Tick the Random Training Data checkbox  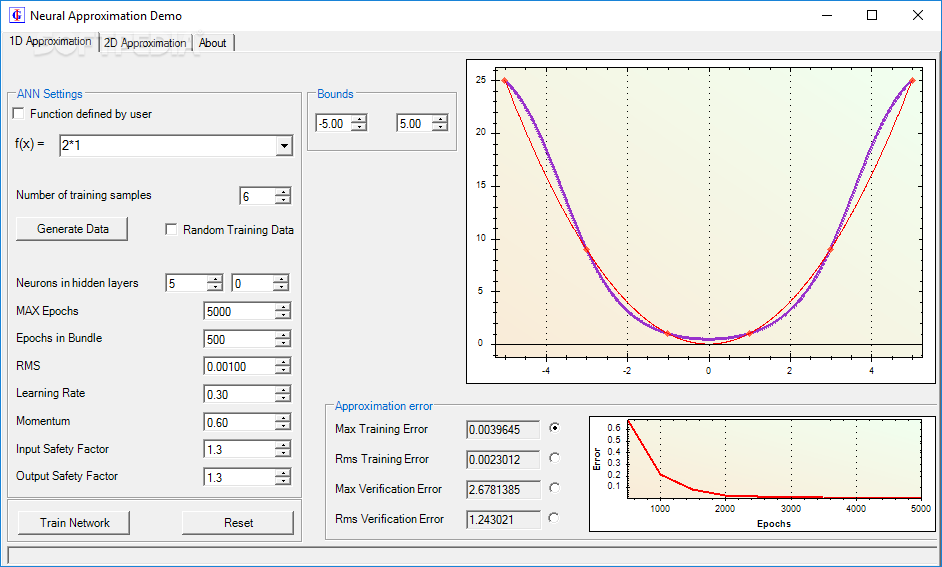coord(171,229)
